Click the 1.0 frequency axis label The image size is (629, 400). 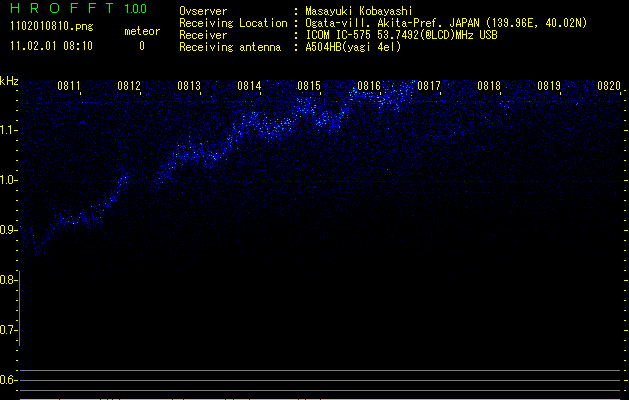[x=9, y=180]
